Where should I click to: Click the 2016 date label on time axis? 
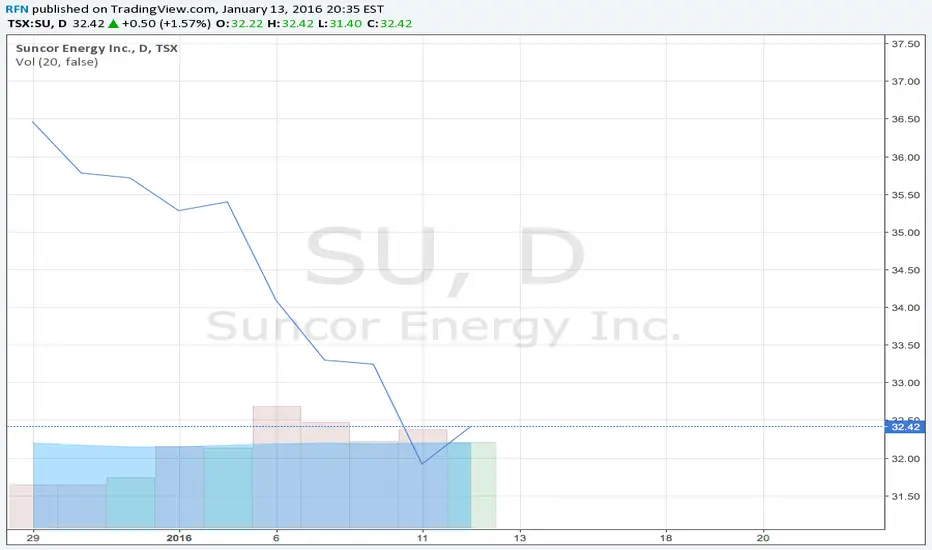(x=179, y=538)
